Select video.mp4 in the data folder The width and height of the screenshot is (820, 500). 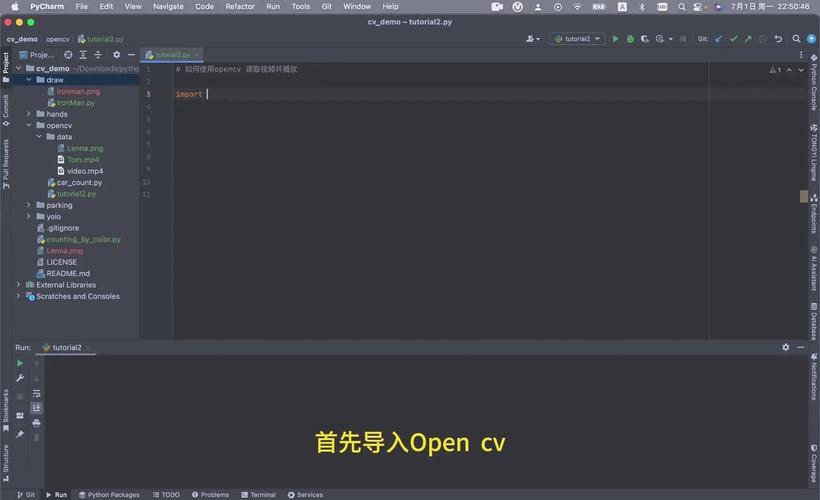(85, 171)
